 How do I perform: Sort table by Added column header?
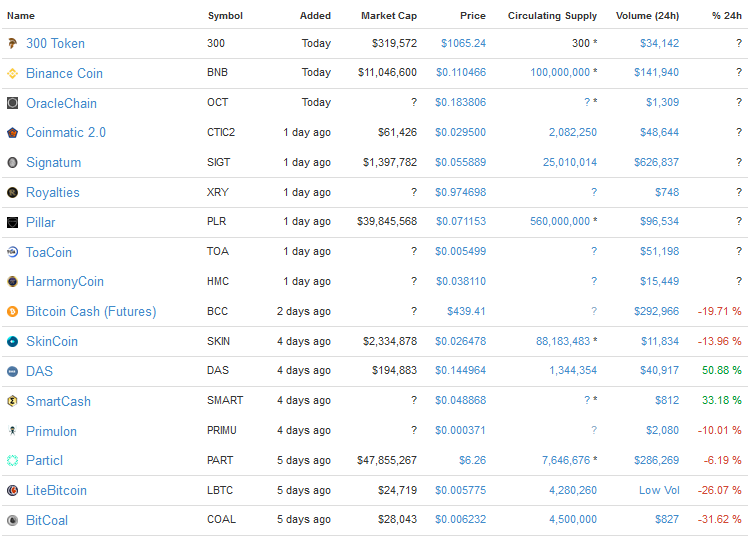[315, 16]
